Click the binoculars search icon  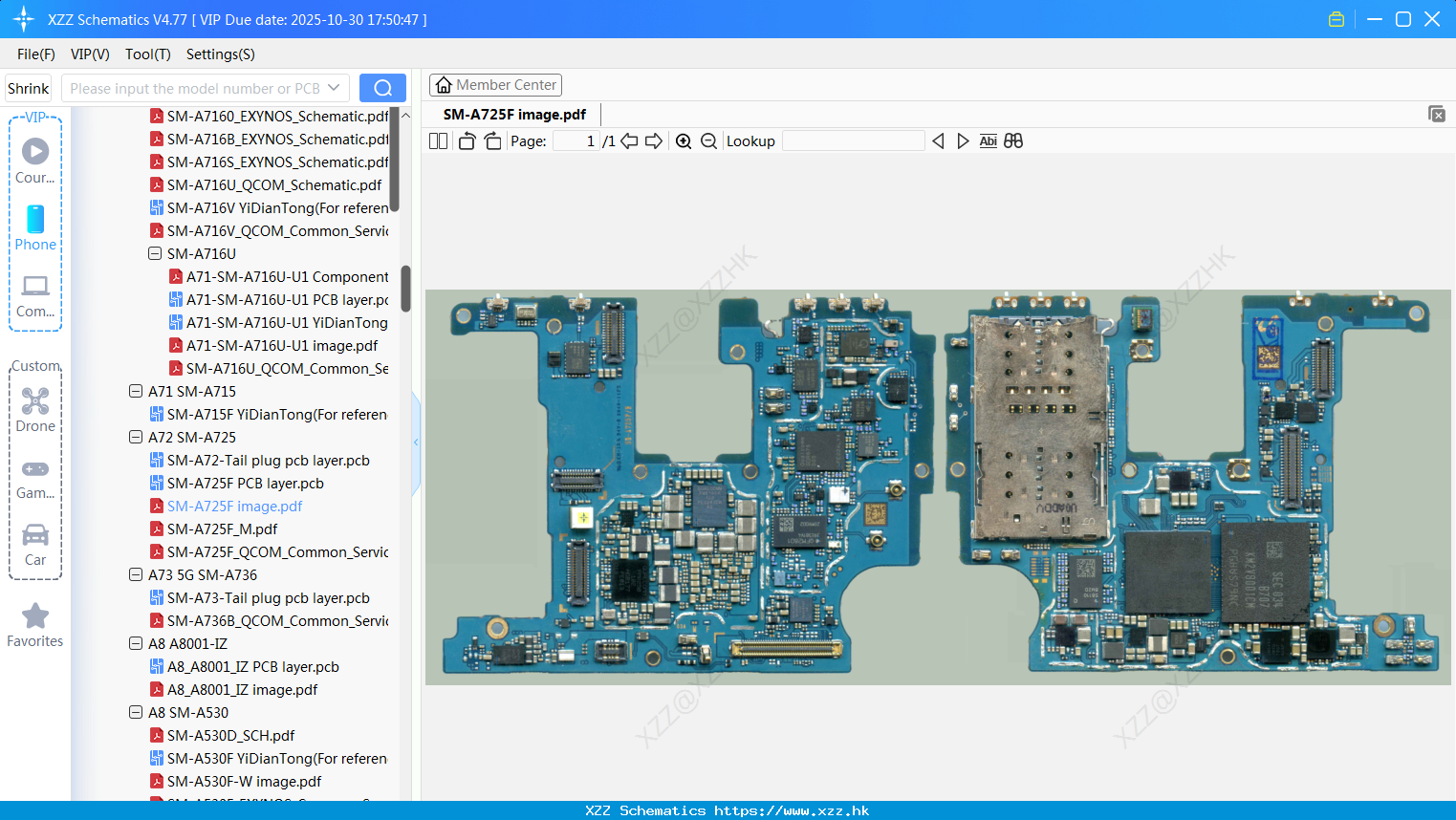pos(1013,141)
